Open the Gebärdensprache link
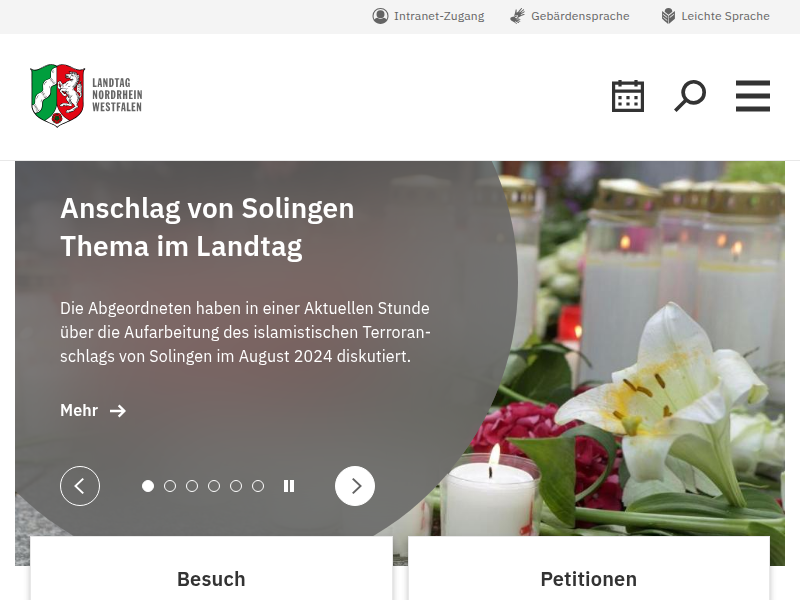The height and width of the screenshot is (600, 800). click(580, 16)
